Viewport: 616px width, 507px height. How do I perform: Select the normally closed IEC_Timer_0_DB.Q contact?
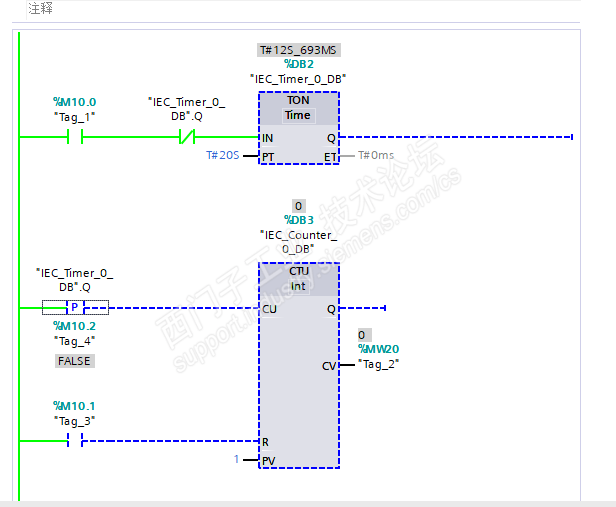pyautogui.click(x=187, y=137)
